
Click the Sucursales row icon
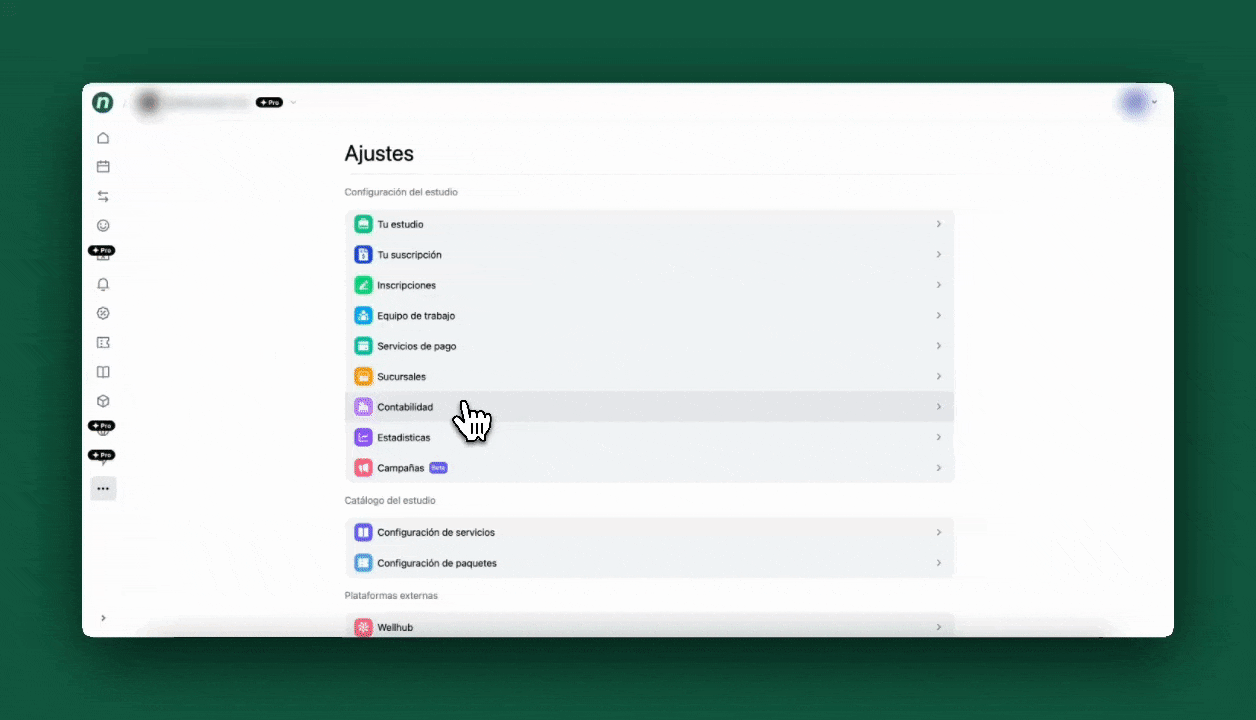point(363,377)
